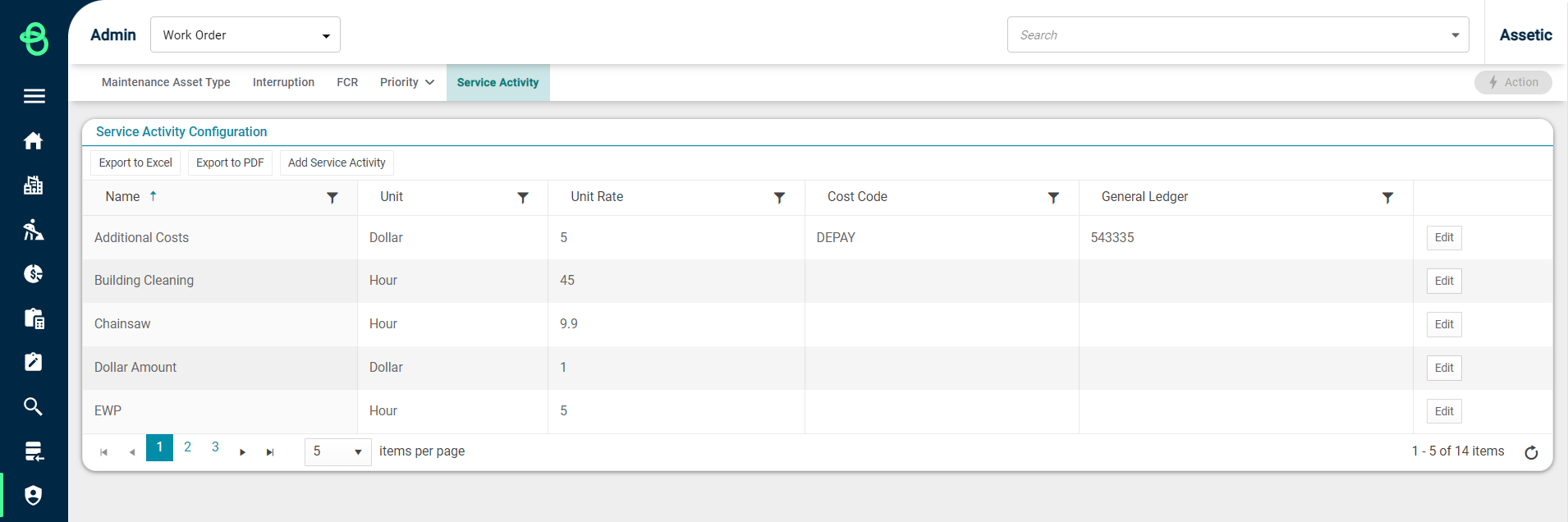Filter the Unit column
The width and height of the screenshot is (1568, 522).
523,198
